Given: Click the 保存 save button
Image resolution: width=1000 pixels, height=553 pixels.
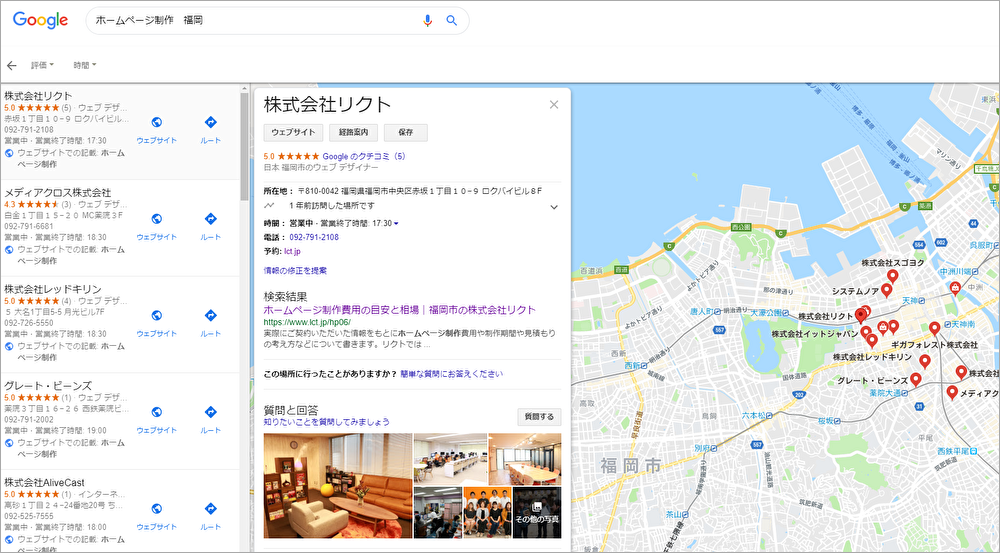Looking at the screenshot, I should pyautogui.click(x=406, y=132).
